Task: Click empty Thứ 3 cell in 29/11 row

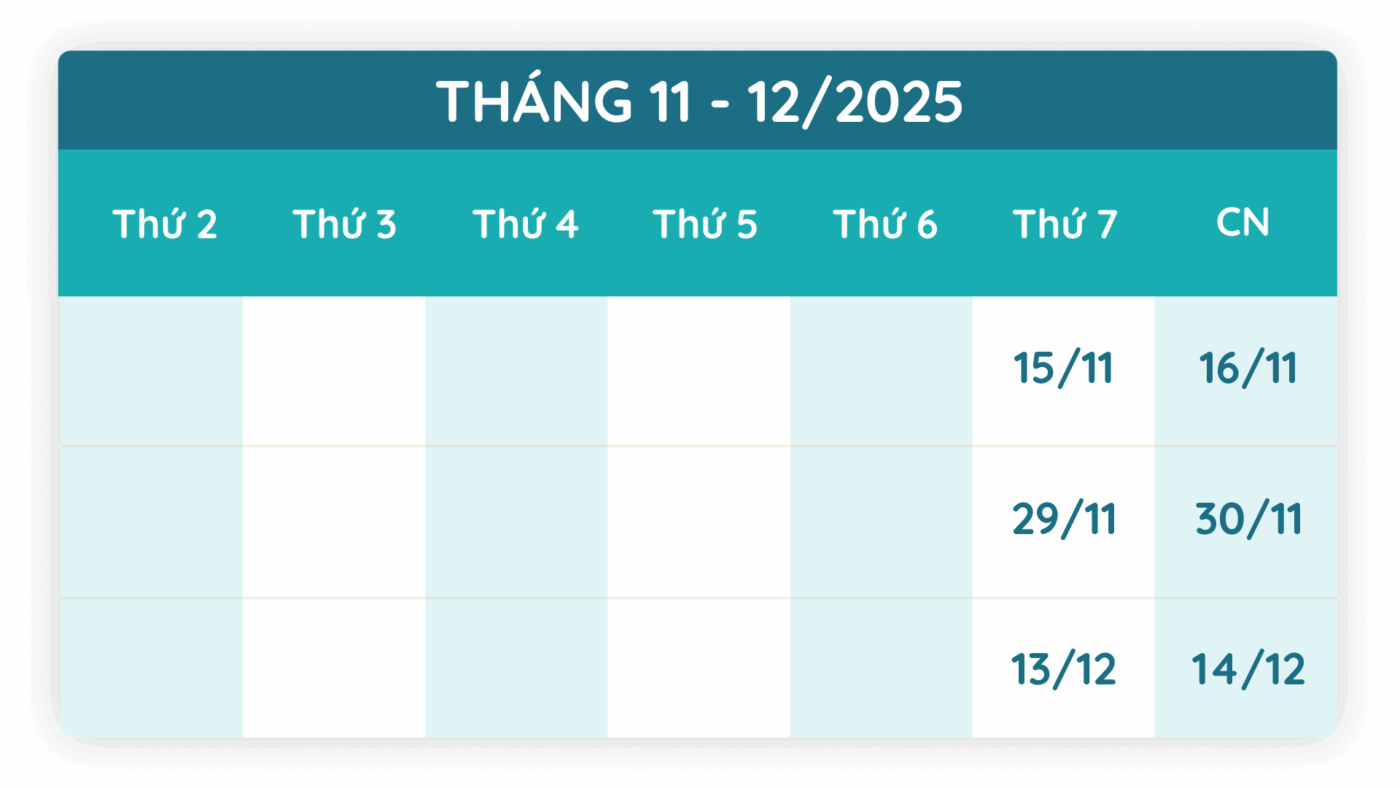Action: tap(333, 522)
